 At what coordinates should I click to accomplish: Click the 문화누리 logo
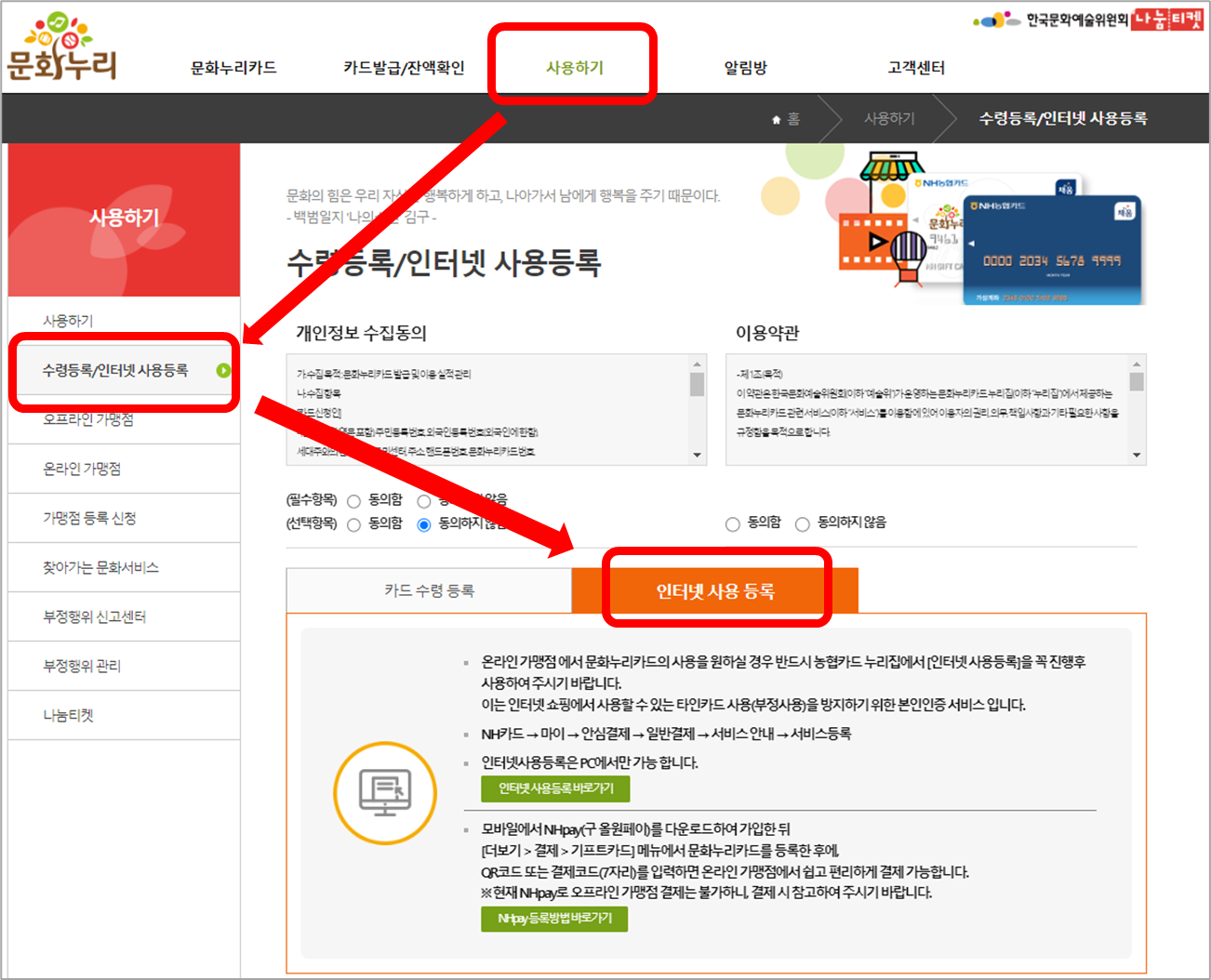click(61, 46)
